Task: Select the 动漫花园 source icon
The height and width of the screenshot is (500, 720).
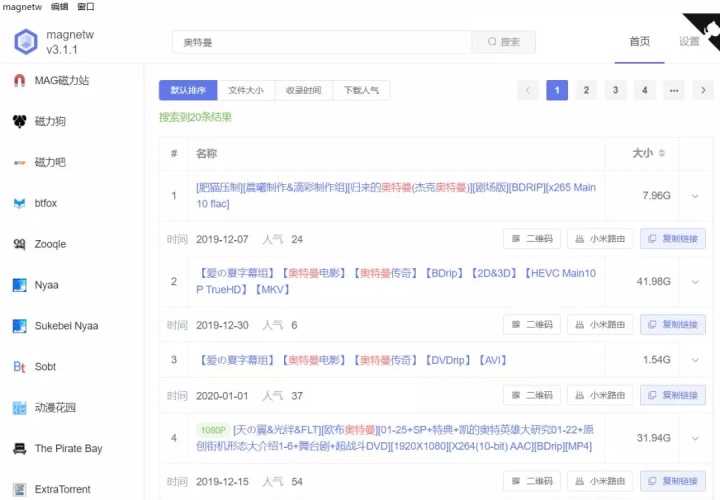Action: [x=19, y=407]
